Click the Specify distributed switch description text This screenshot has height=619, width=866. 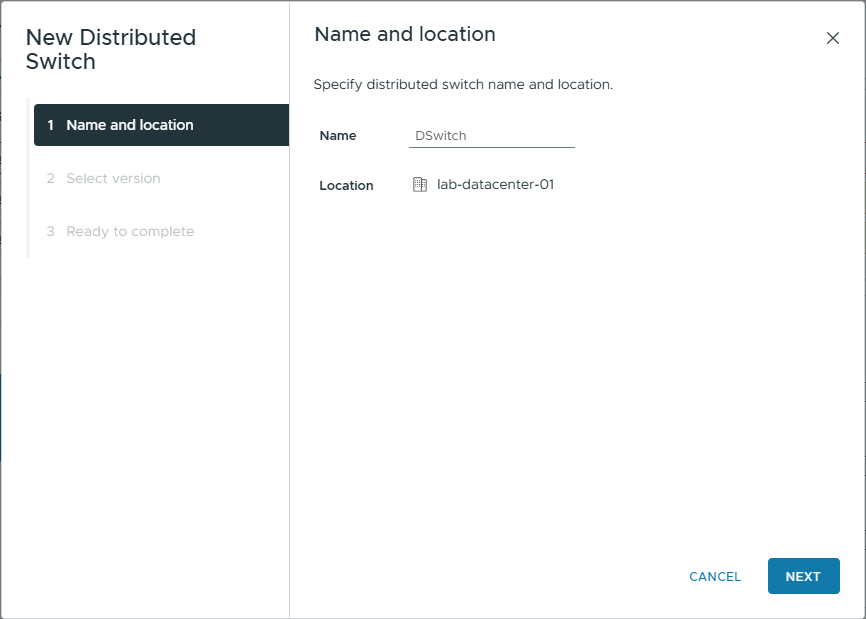463,85
